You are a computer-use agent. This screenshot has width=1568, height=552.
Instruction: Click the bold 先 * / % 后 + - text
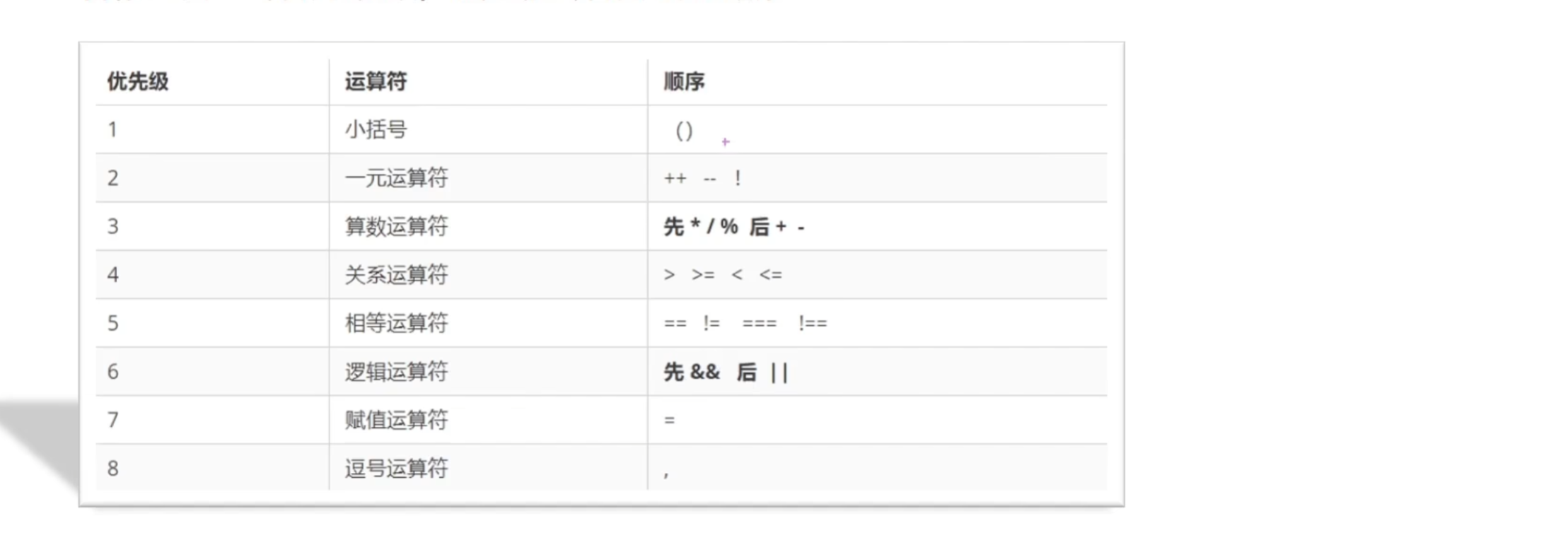(734, 227)
